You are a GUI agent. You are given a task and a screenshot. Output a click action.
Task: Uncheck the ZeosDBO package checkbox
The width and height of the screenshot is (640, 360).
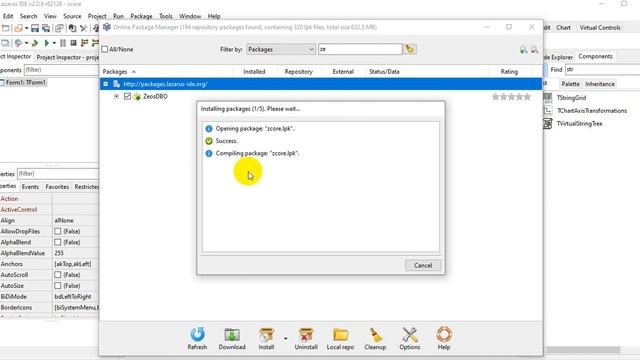point(127,96)
